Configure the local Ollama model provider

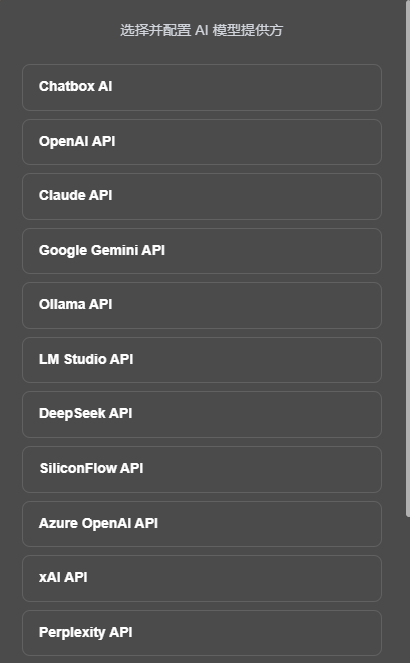pyautogui.click(x=202, y=305)
